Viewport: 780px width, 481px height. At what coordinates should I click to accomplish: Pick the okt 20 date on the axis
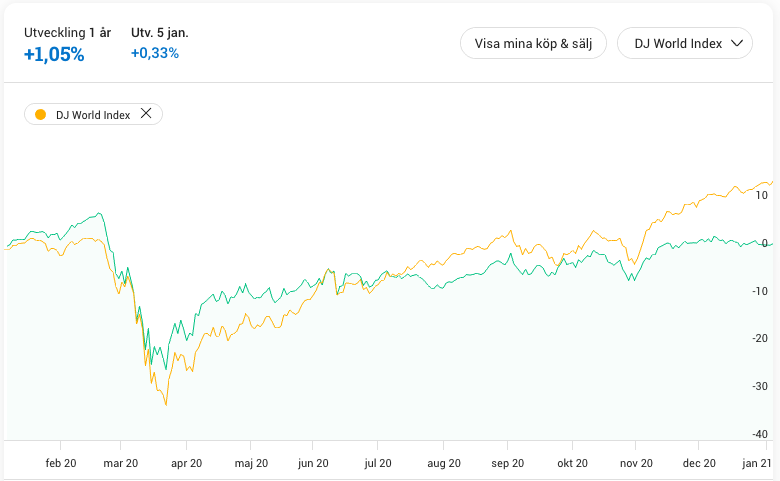571,463
